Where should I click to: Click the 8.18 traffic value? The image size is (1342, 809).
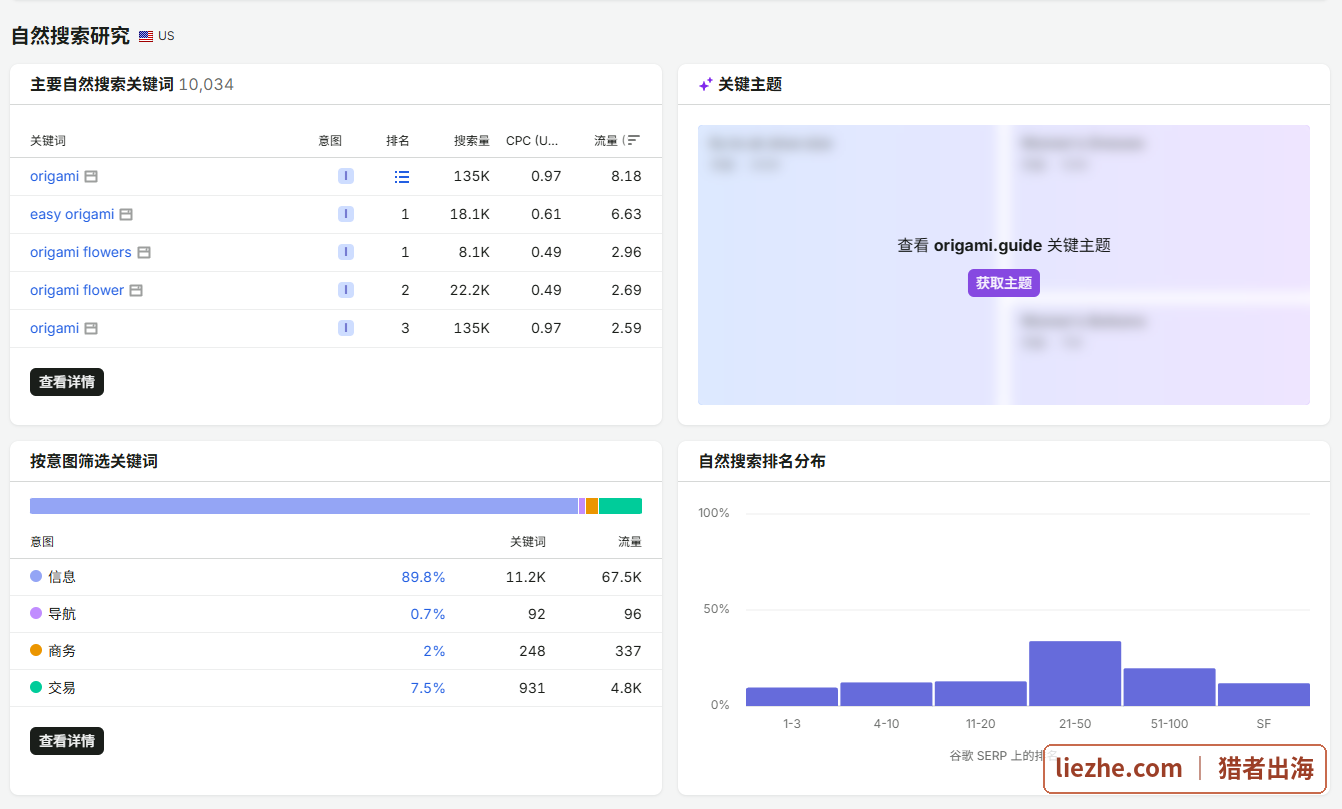(x=627, y=176)
